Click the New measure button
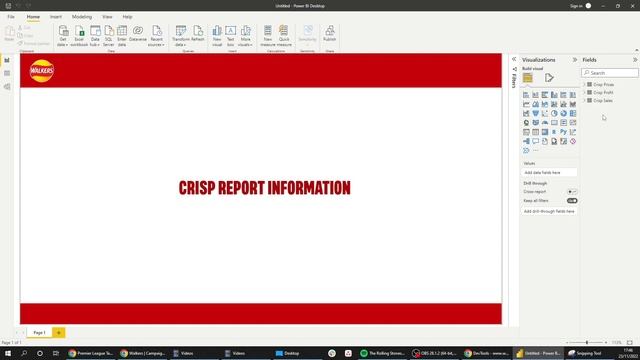This screenshot has width=640, height=360. [x=268, y=36]
